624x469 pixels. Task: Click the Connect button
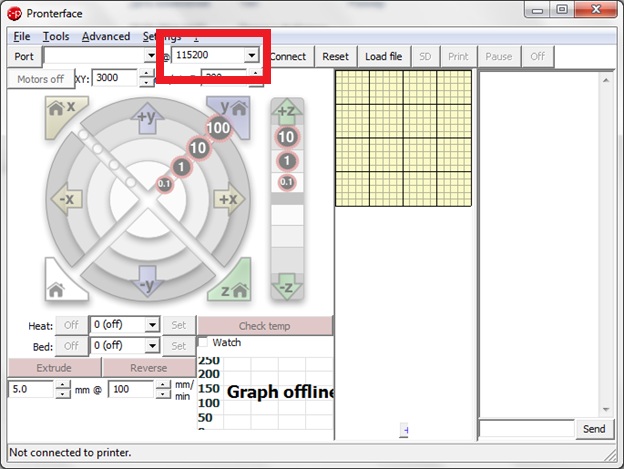[288, 56]
